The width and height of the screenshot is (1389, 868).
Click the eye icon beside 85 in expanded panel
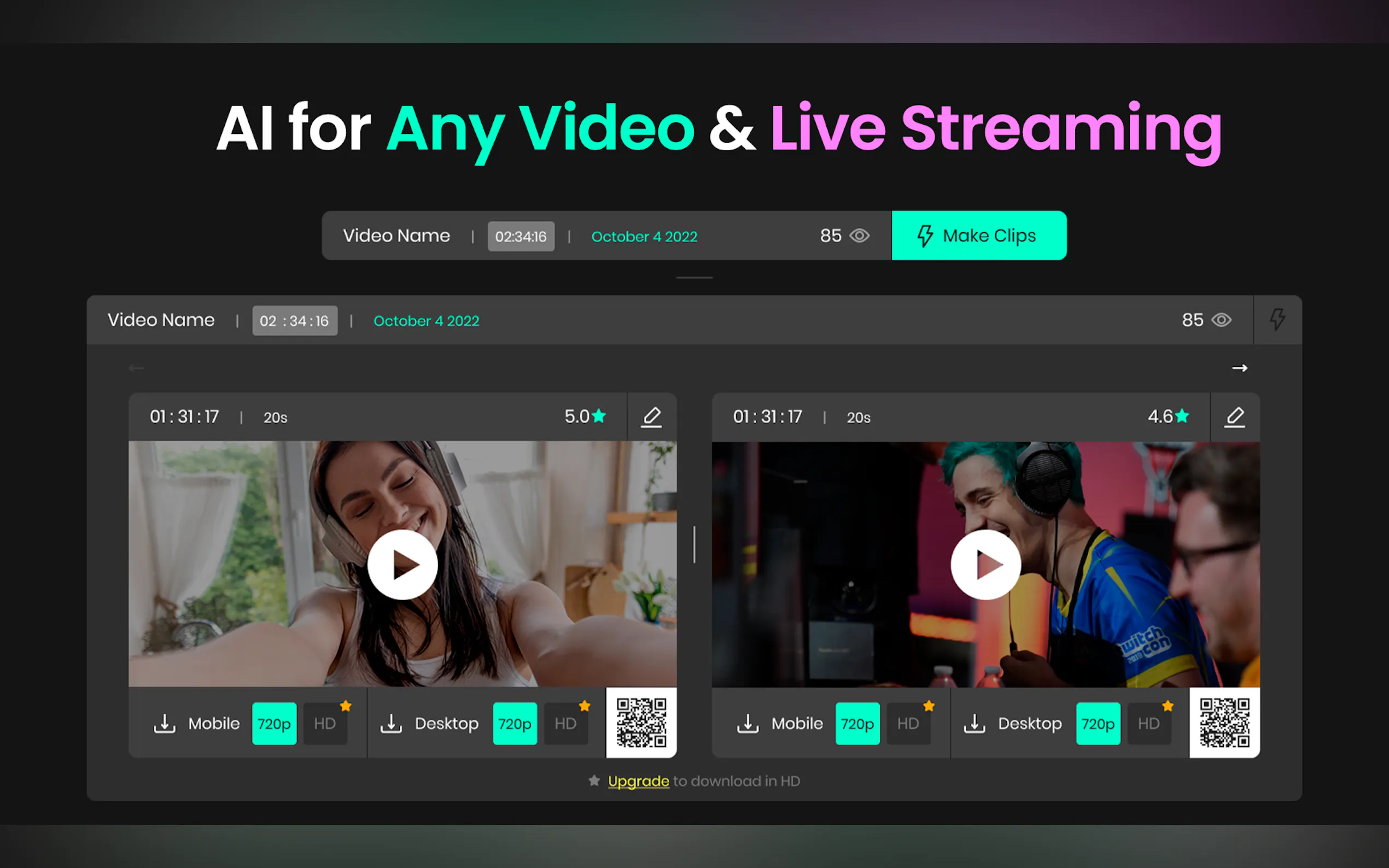coord(1221,320)
